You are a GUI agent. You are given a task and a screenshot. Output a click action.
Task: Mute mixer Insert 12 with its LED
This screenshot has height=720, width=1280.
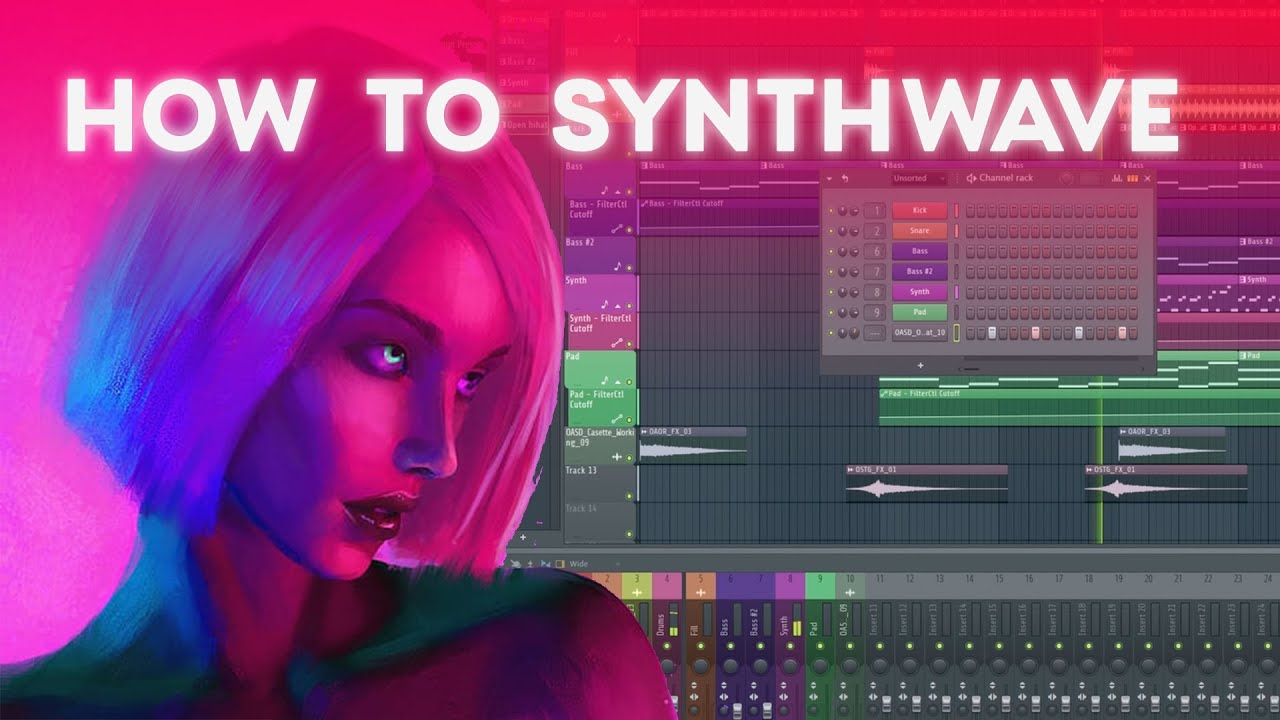[910, 646]
